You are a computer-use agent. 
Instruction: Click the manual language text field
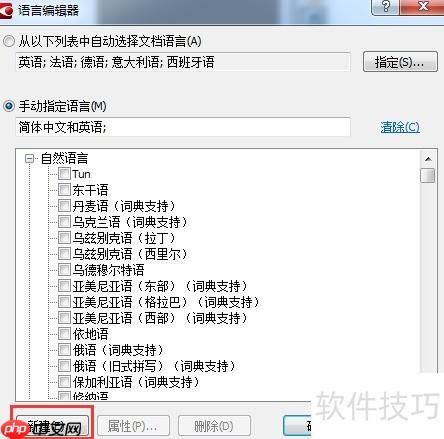(183, 127)
